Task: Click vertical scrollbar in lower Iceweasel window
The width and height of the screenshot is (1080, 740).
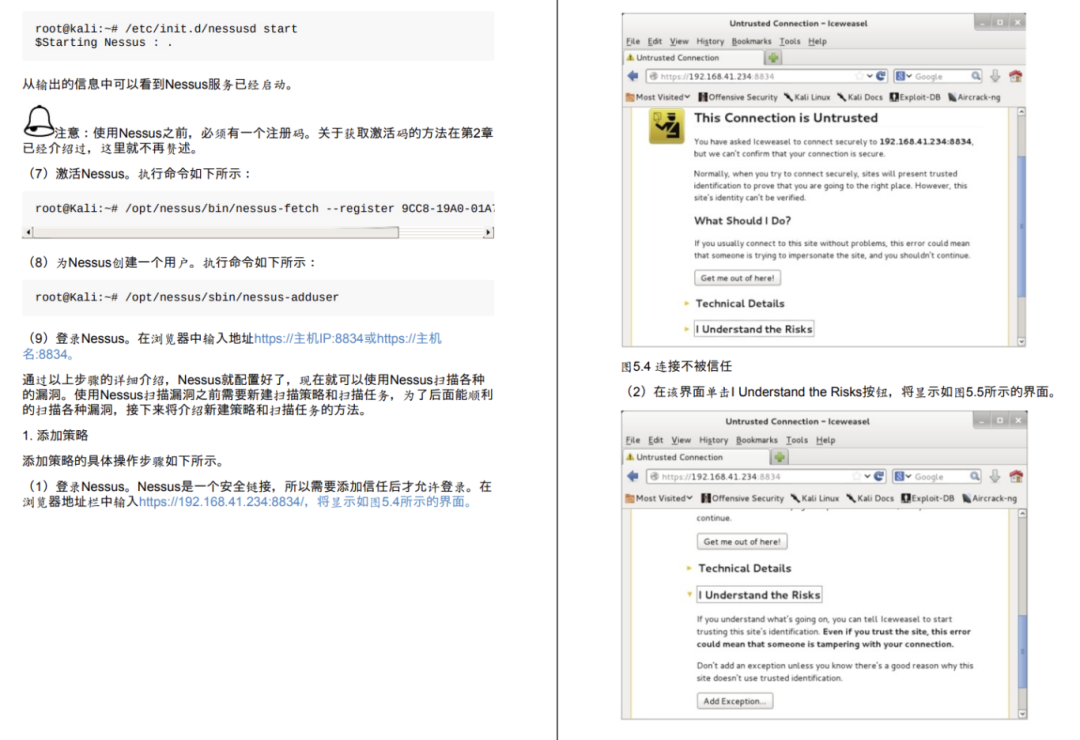Action: coord(1022,651)
